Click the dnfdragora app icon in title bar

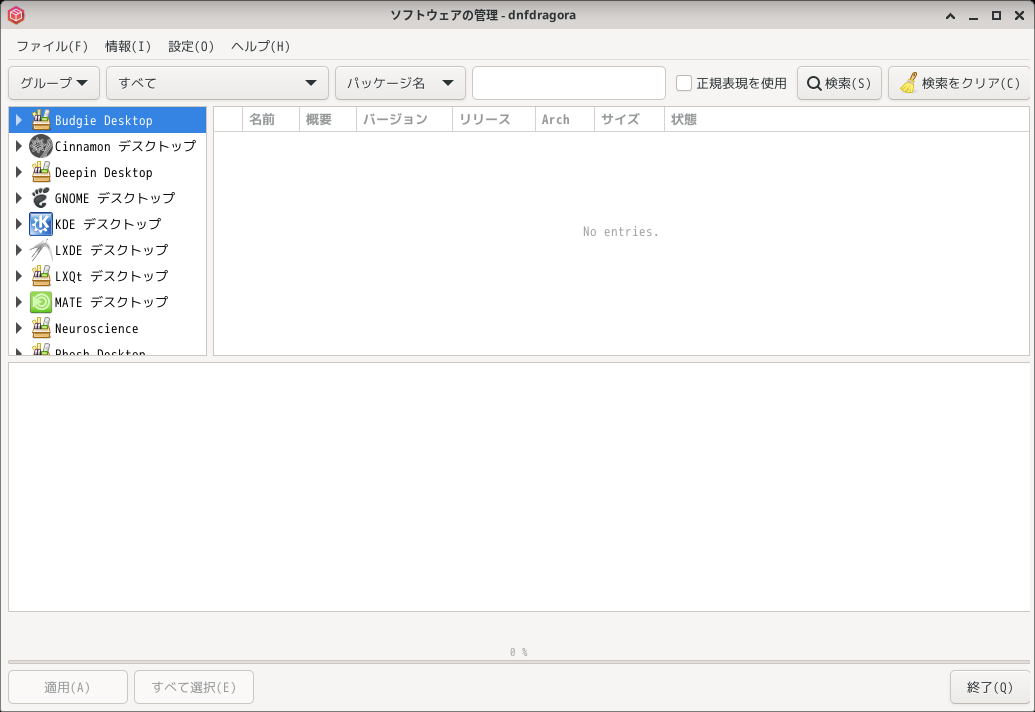[x=16, y=15]
